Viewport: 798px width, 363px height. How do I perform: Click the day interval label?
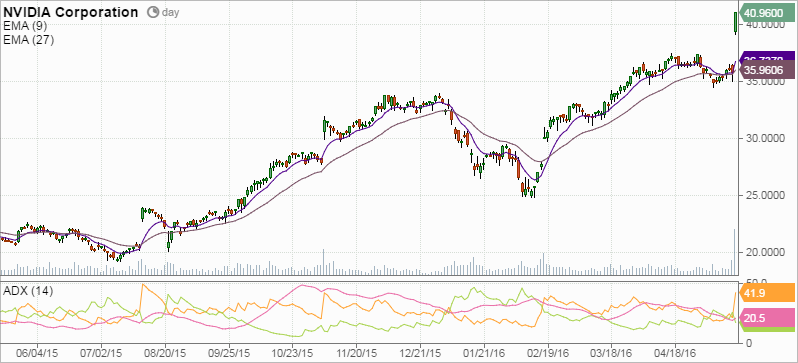[170, 13]
